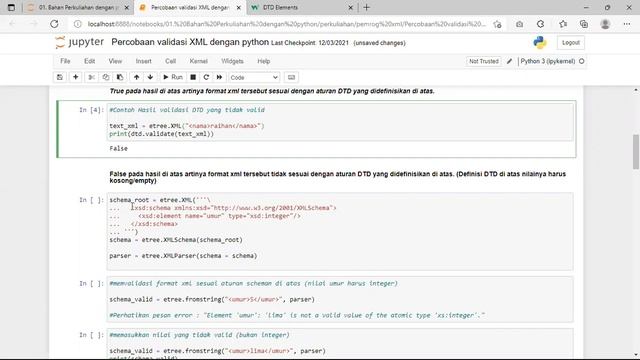Save and checkpoint the notebook
640x360 pixels.
(60, 77)
